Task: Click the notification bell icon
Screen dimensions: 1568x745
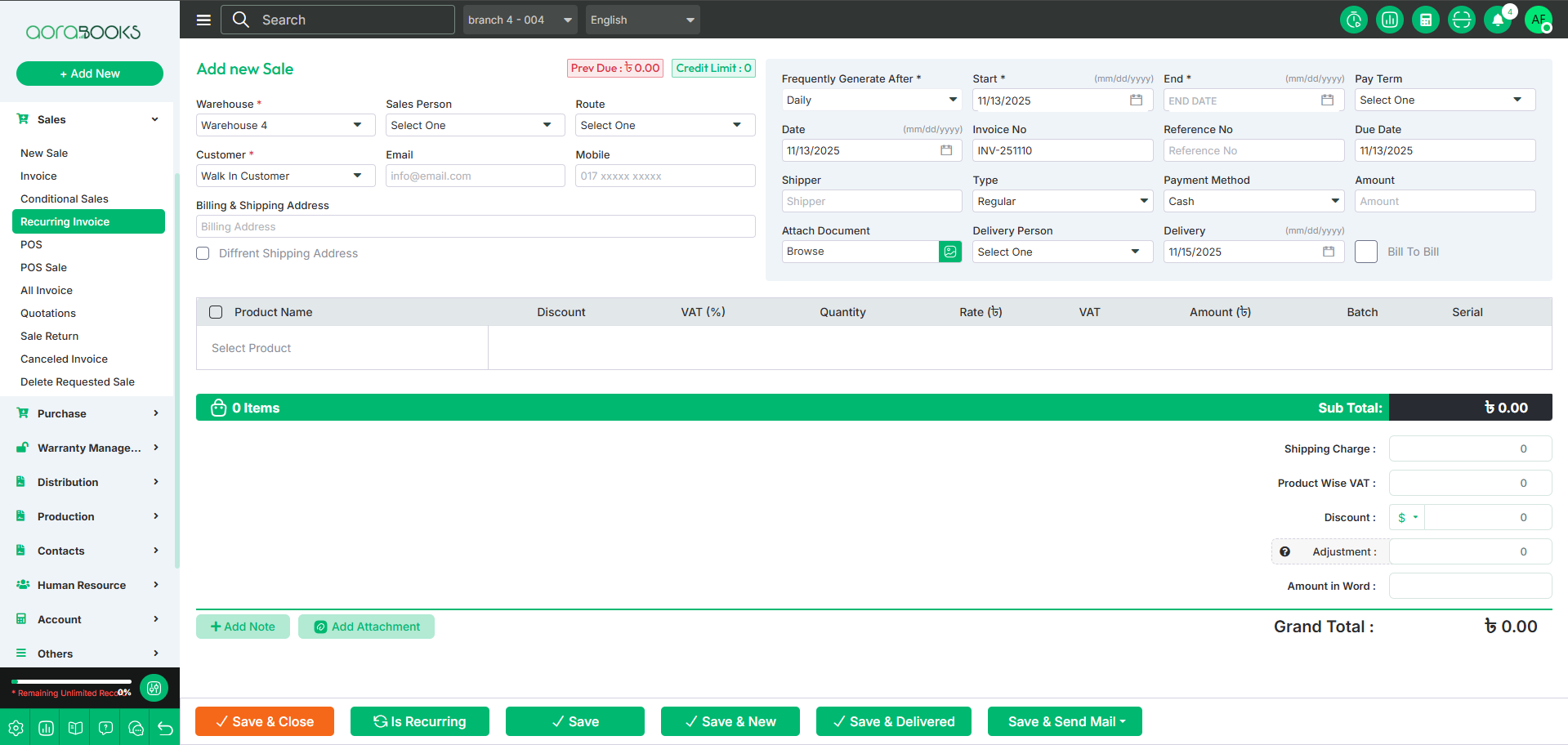Action: (x=1497, y=20)
